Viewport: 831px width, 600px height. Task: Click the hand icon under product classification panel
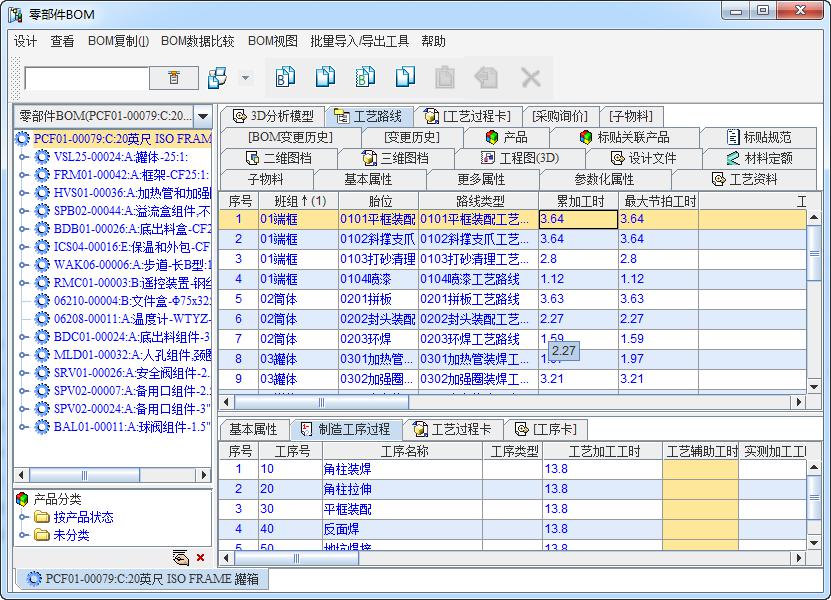181,557
